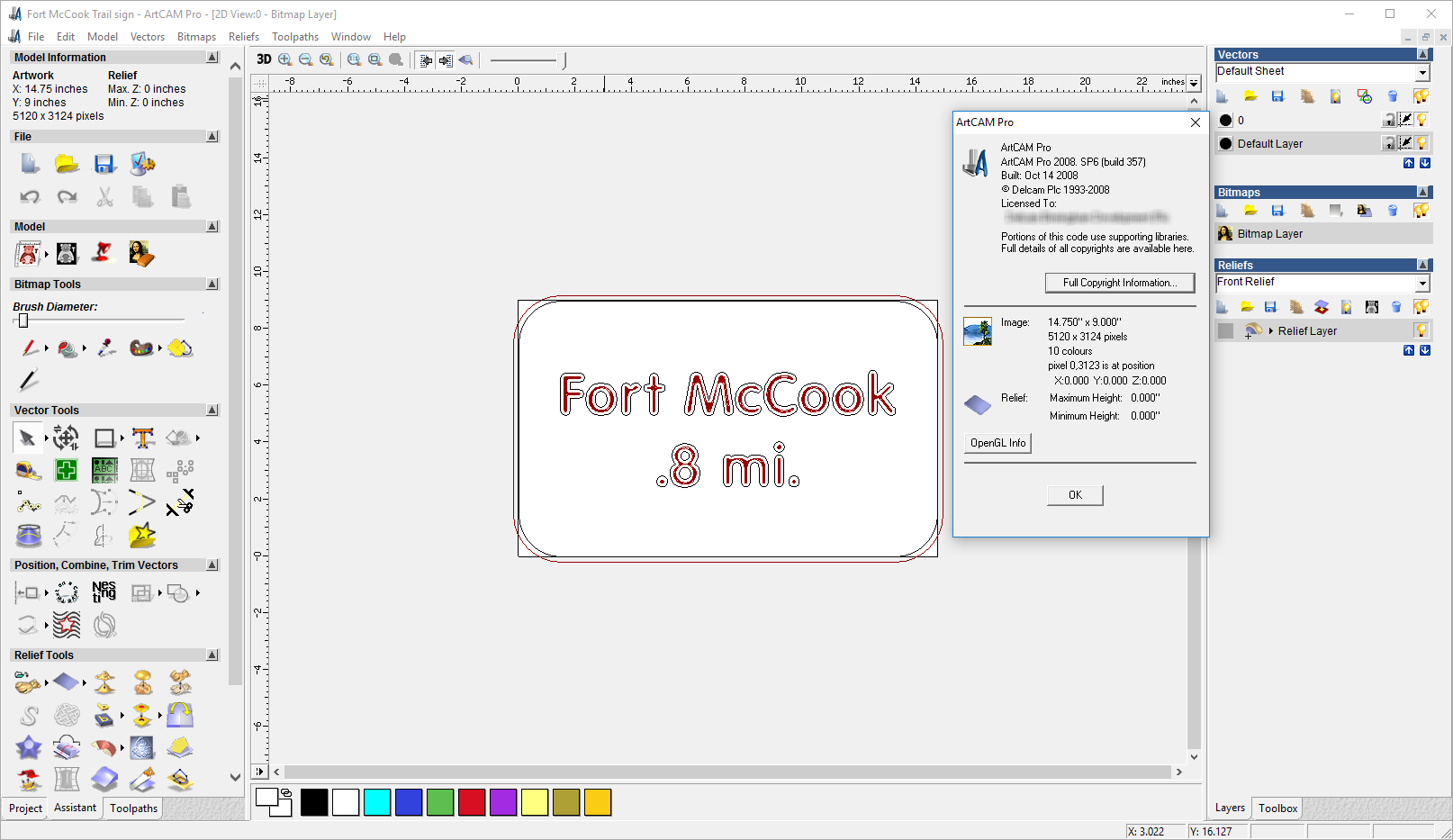Collapse the Model Information section
The width and height of the screenshot is (1453, 840).
pos(212,57)
